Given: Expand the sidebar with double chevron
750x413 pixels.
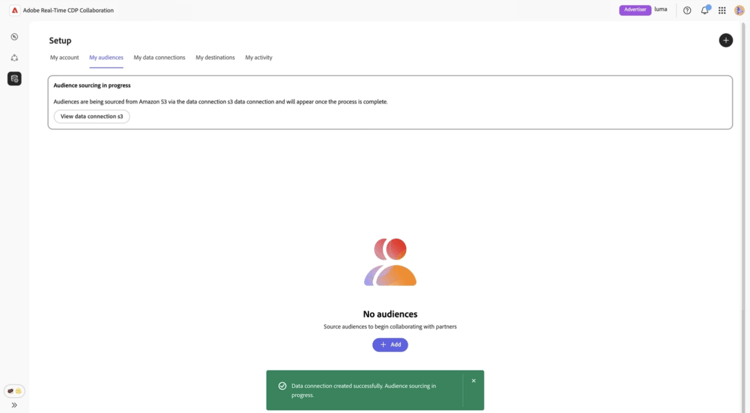Looking at the screenshot, I should (14, 405).
